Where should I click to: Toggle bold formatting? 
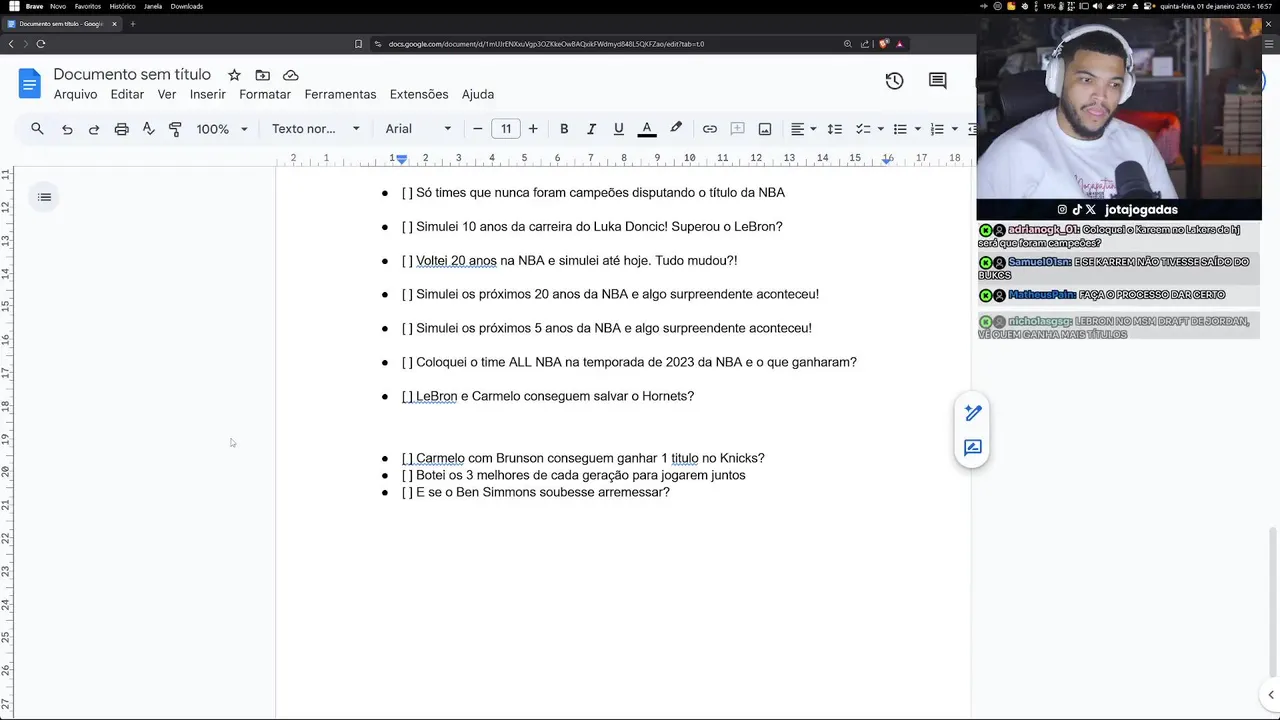(x=564, y=129)
